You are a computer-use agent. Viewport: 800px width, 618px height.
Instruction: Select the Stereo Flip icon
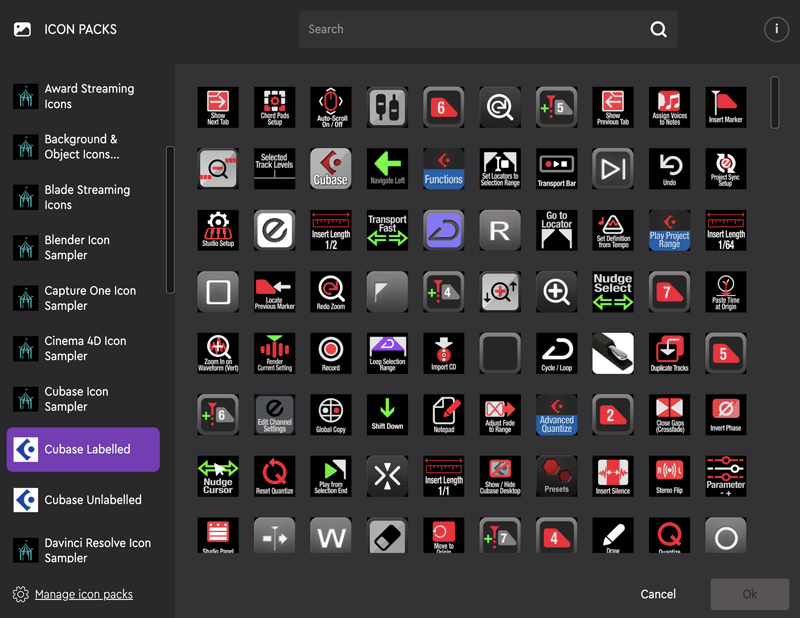coord(669,476)
